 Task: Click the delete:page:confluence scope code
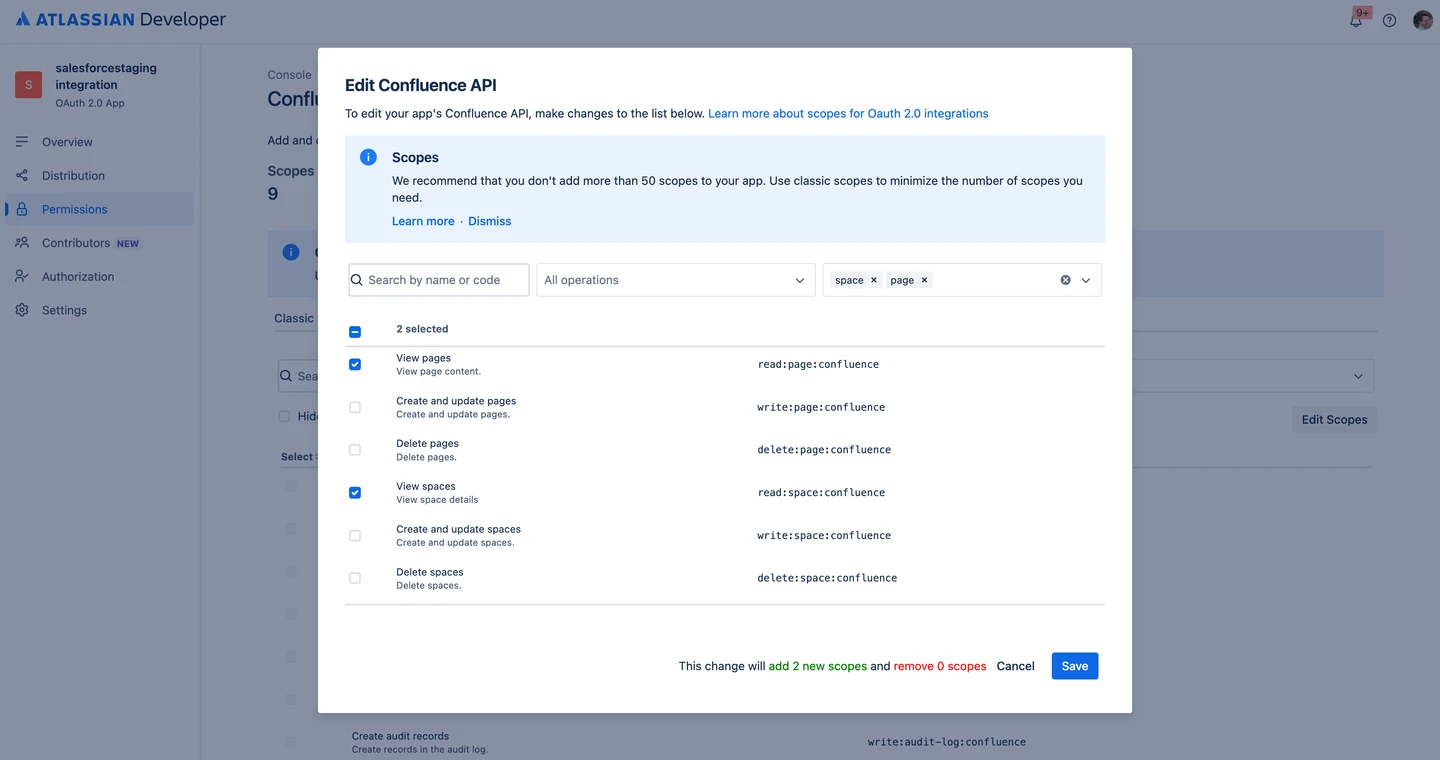pyautogui.click(x=824, y=450)
